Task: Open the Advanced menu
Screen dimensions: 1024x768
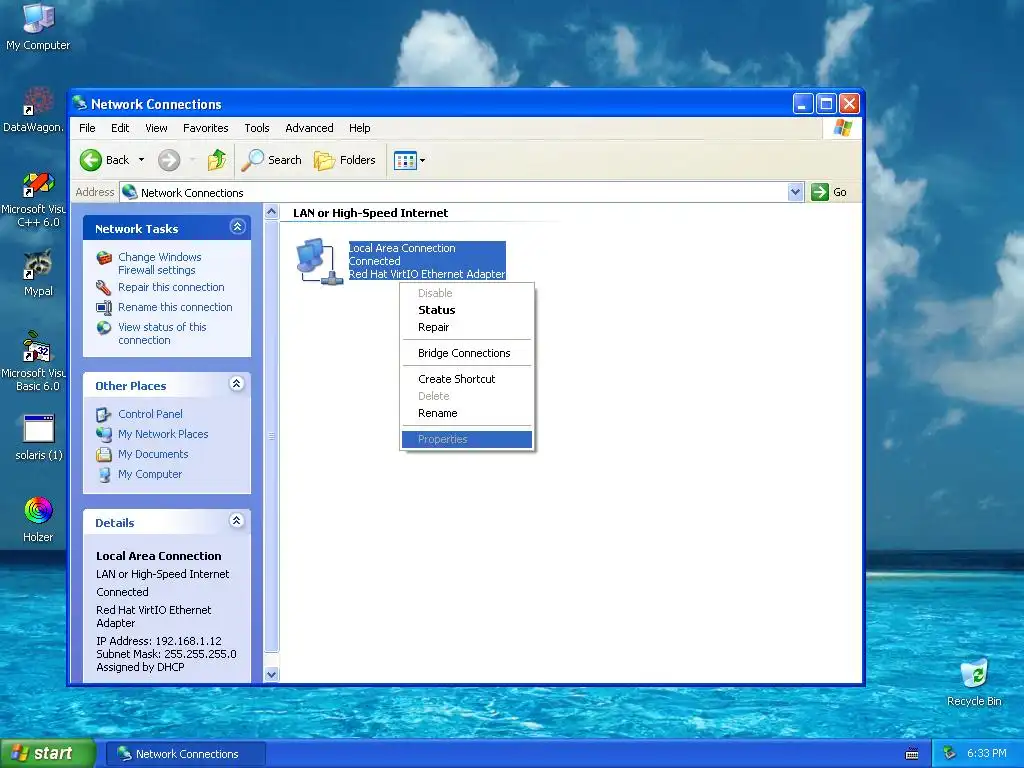Action: pyautogui.click(x=309, y=128)
